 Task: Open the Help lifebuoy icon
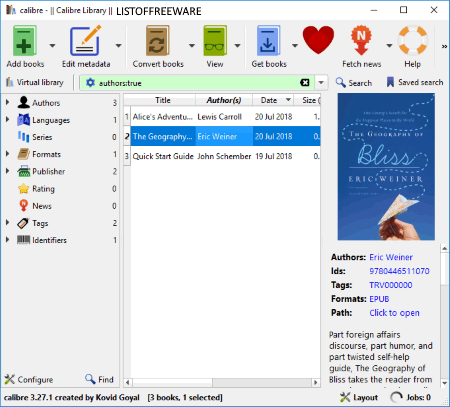(x=413, y=41)
